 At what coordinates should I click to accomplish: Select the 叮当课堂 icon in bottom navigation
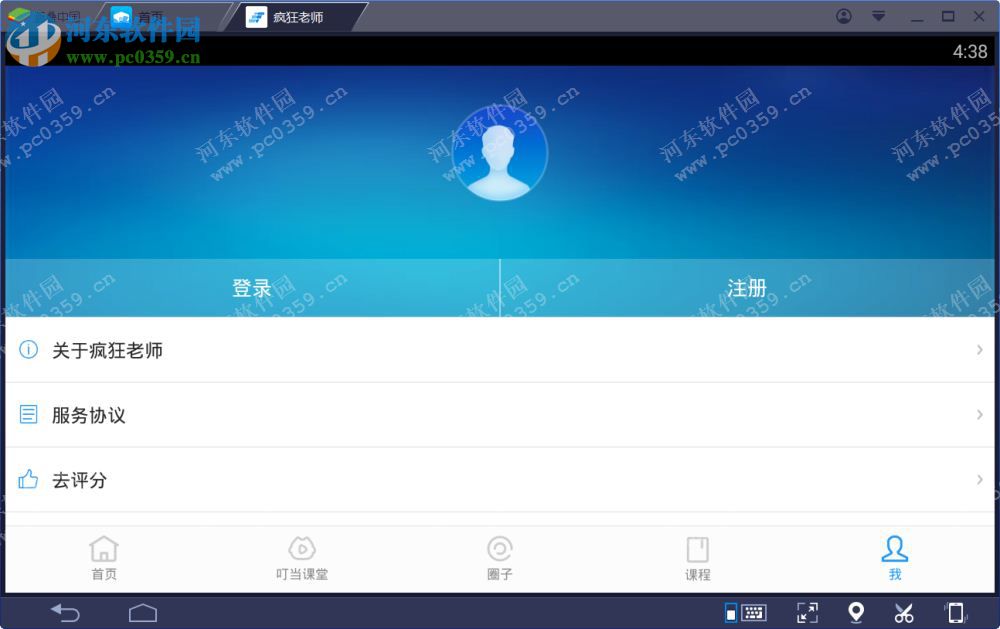point(302,553)
